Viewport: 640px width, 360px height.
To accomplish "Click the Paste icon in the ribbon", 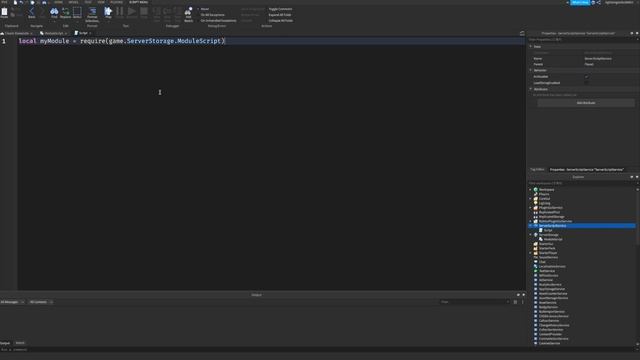I will pos(4,12).
